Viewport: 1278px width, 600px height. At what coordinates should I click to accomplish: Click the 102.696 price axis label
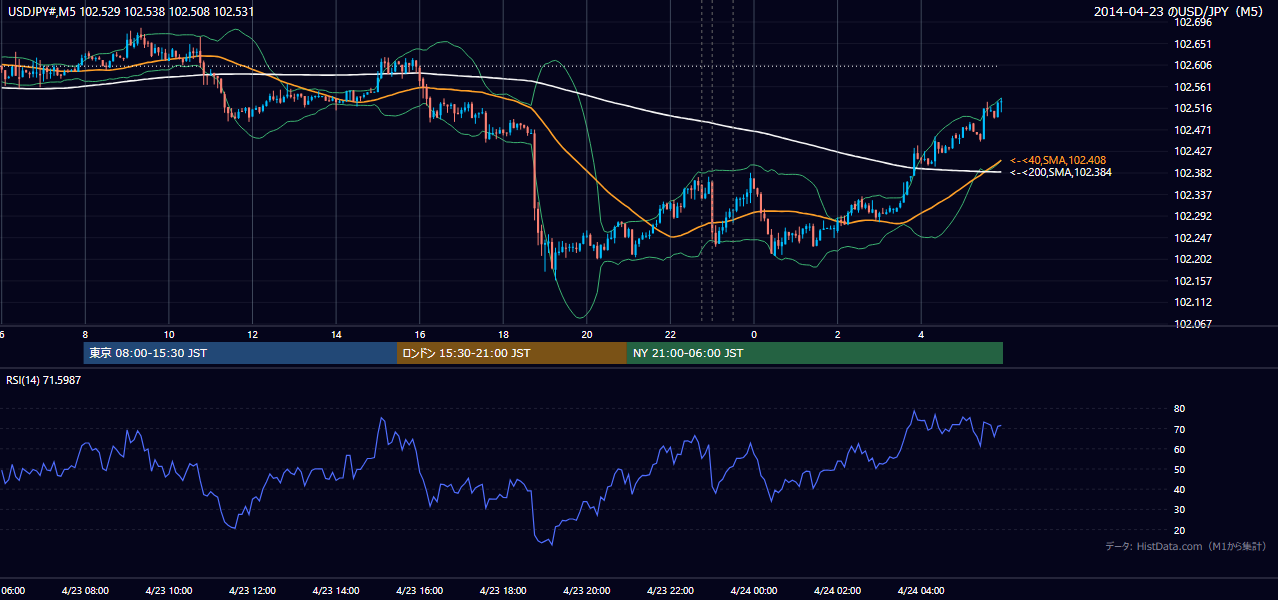tap(1192, 22)
